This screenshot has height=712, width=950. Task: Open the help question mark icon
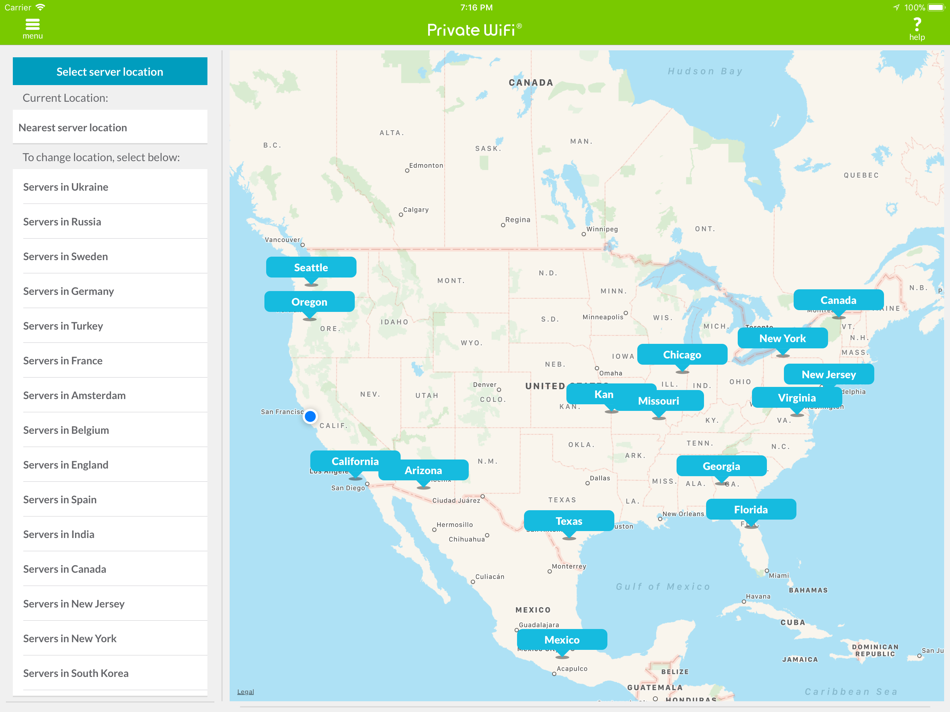point(917,28)
